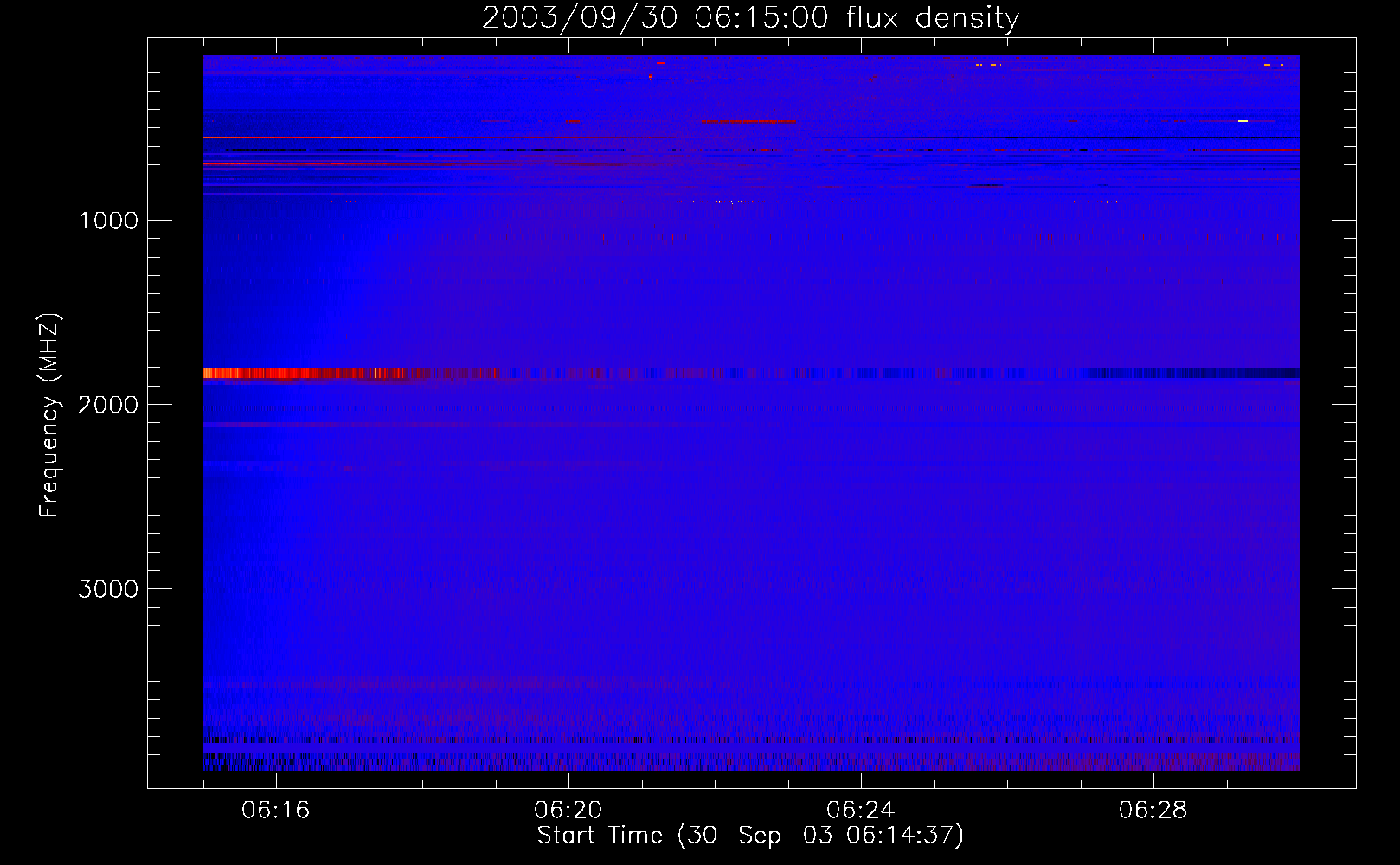1400x865 pixels.
Task: Click the 06:24 time axis label
Action: coord(861,810)
